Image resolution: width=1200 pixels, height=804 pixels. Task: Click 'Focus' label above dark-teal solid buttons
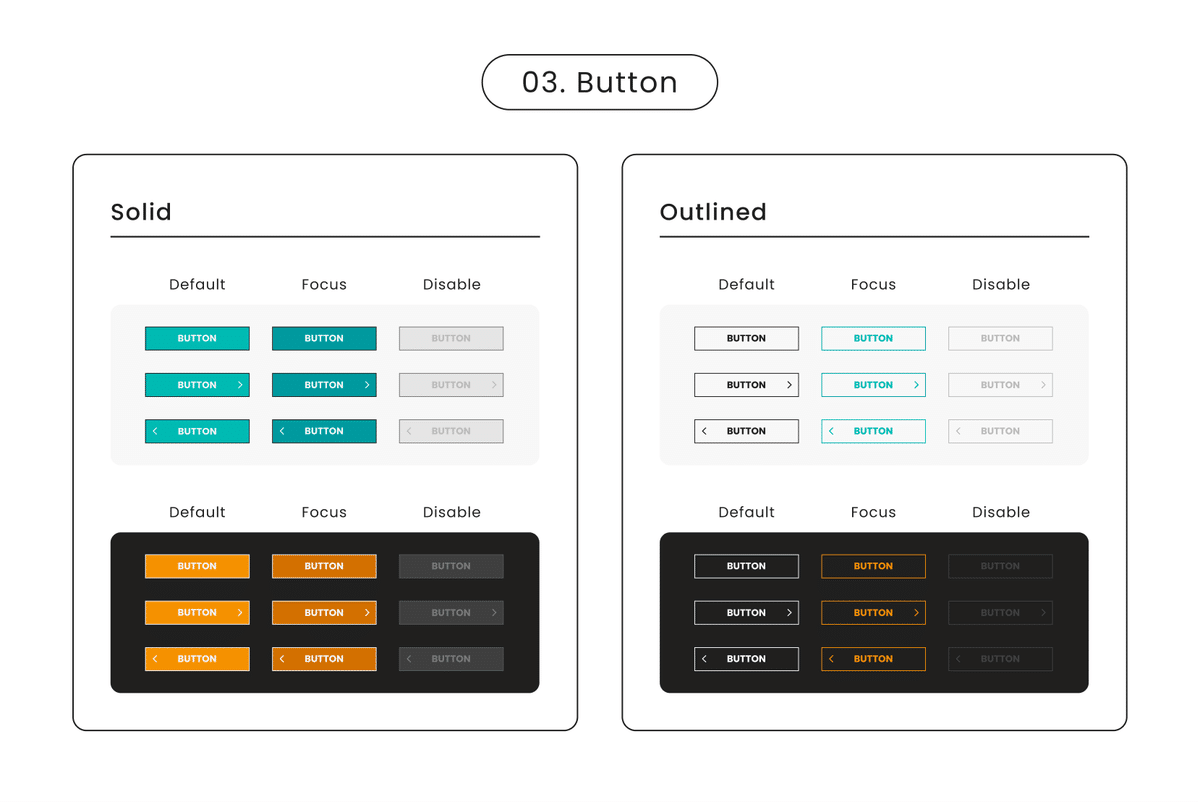tap(324, 285)
